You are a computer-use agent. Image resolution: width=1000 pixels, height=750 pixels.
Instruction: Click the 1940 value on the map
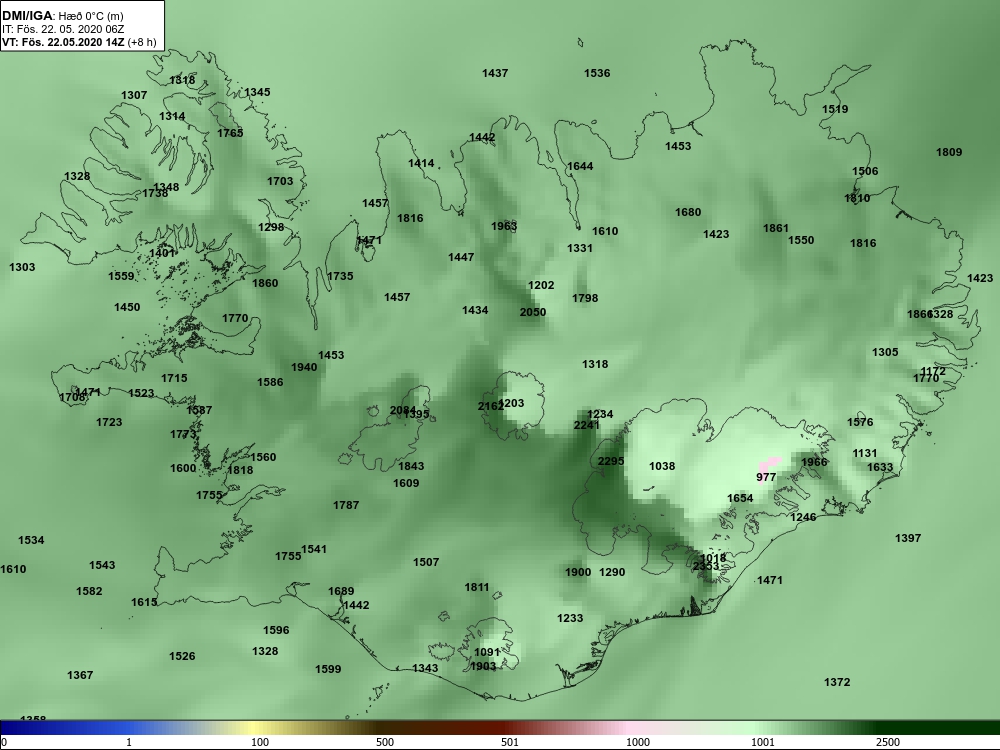(x=304, y=368)
